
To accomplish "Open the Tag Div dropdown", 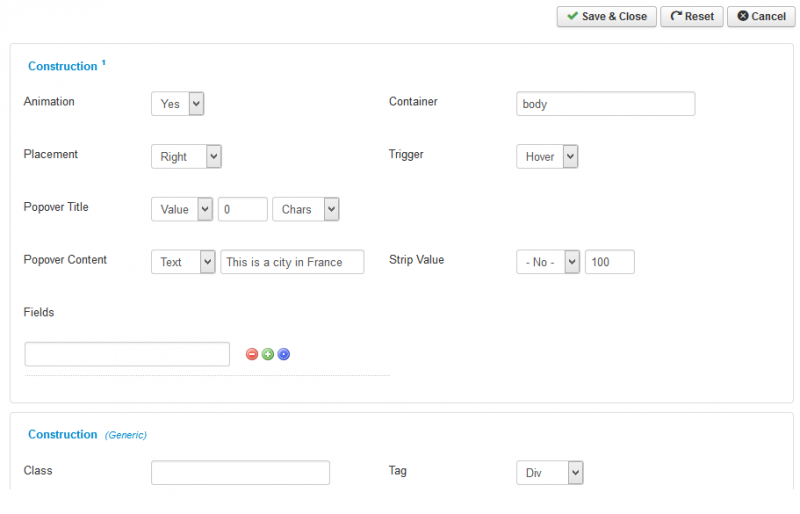I will [x=549, y=473].
